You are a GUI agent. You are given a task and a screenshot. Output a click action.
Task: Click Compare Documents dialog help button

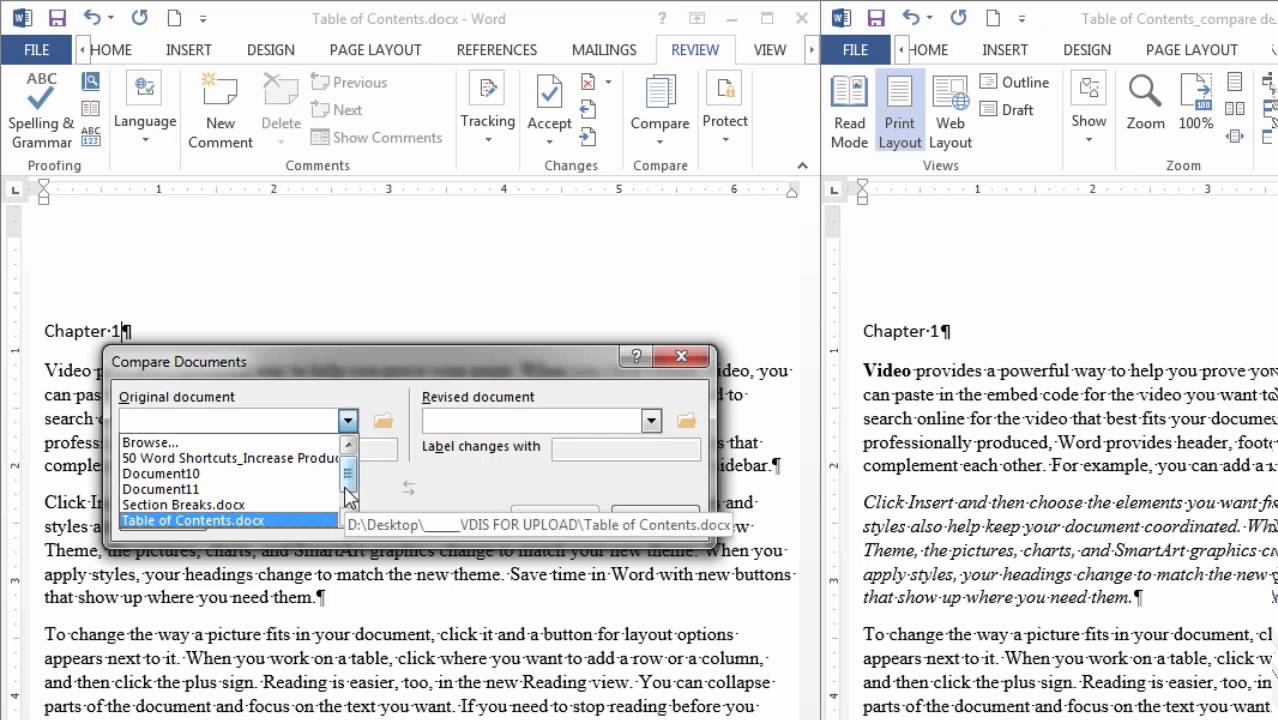(636, 357)
